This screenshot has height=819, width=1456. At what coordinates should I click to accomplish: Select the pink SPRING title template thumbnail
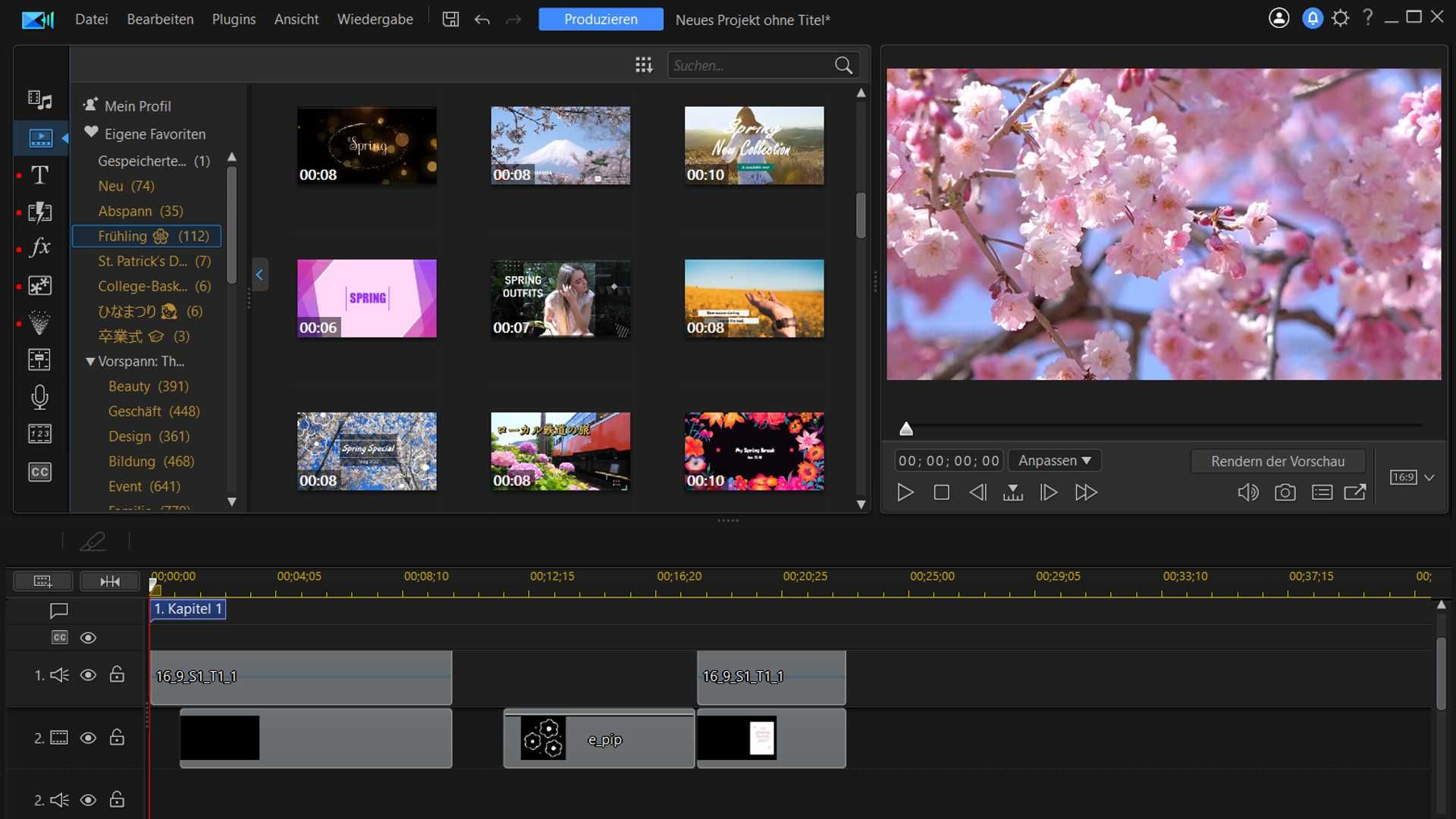click(366, 298)
